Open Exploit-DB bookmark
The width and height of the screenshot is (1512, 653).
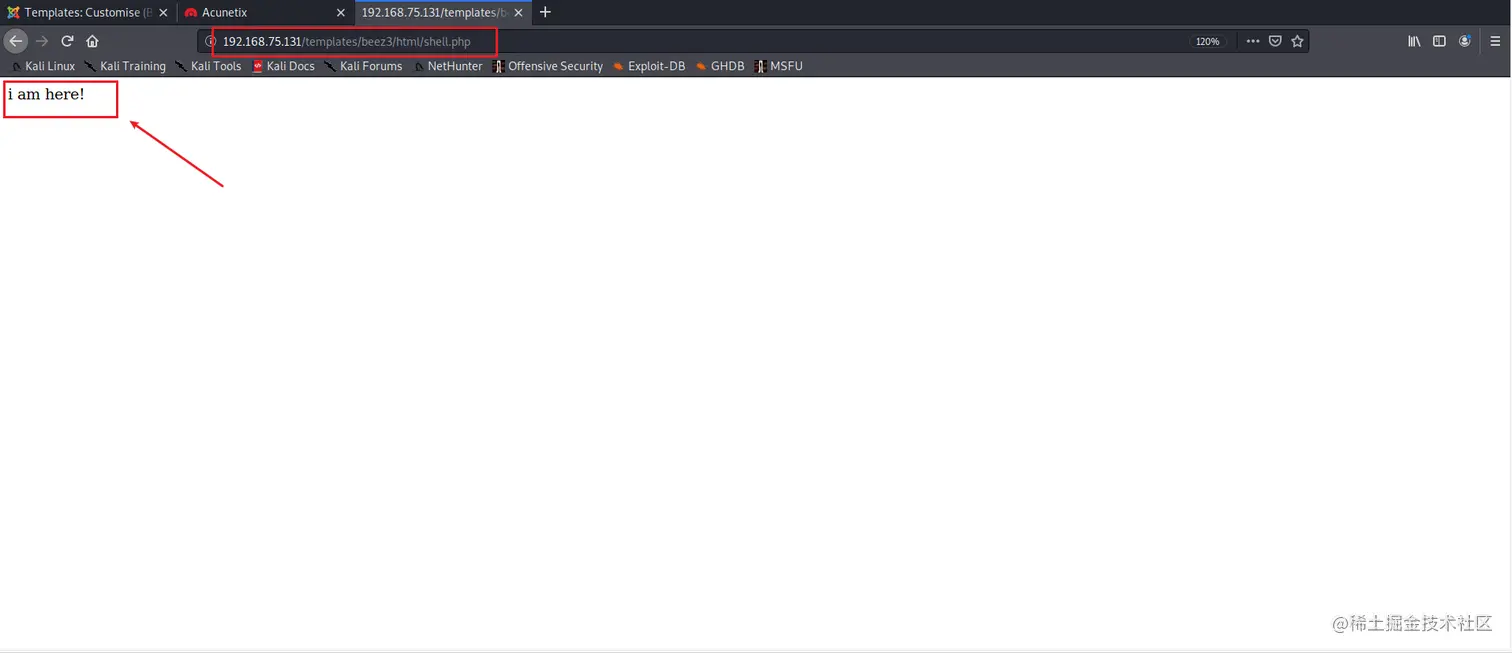click(x=649, y=66)
